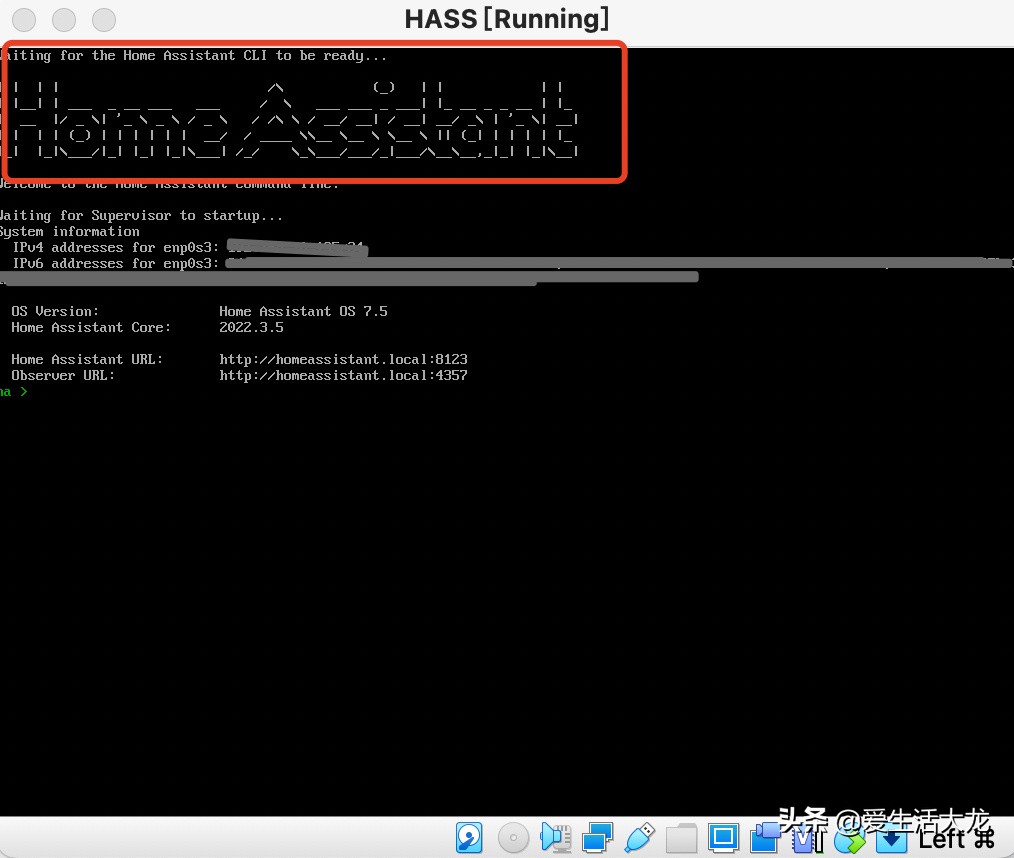Open the shared folders indicator
The image size is (1014, 858).
tap(682, 837)
